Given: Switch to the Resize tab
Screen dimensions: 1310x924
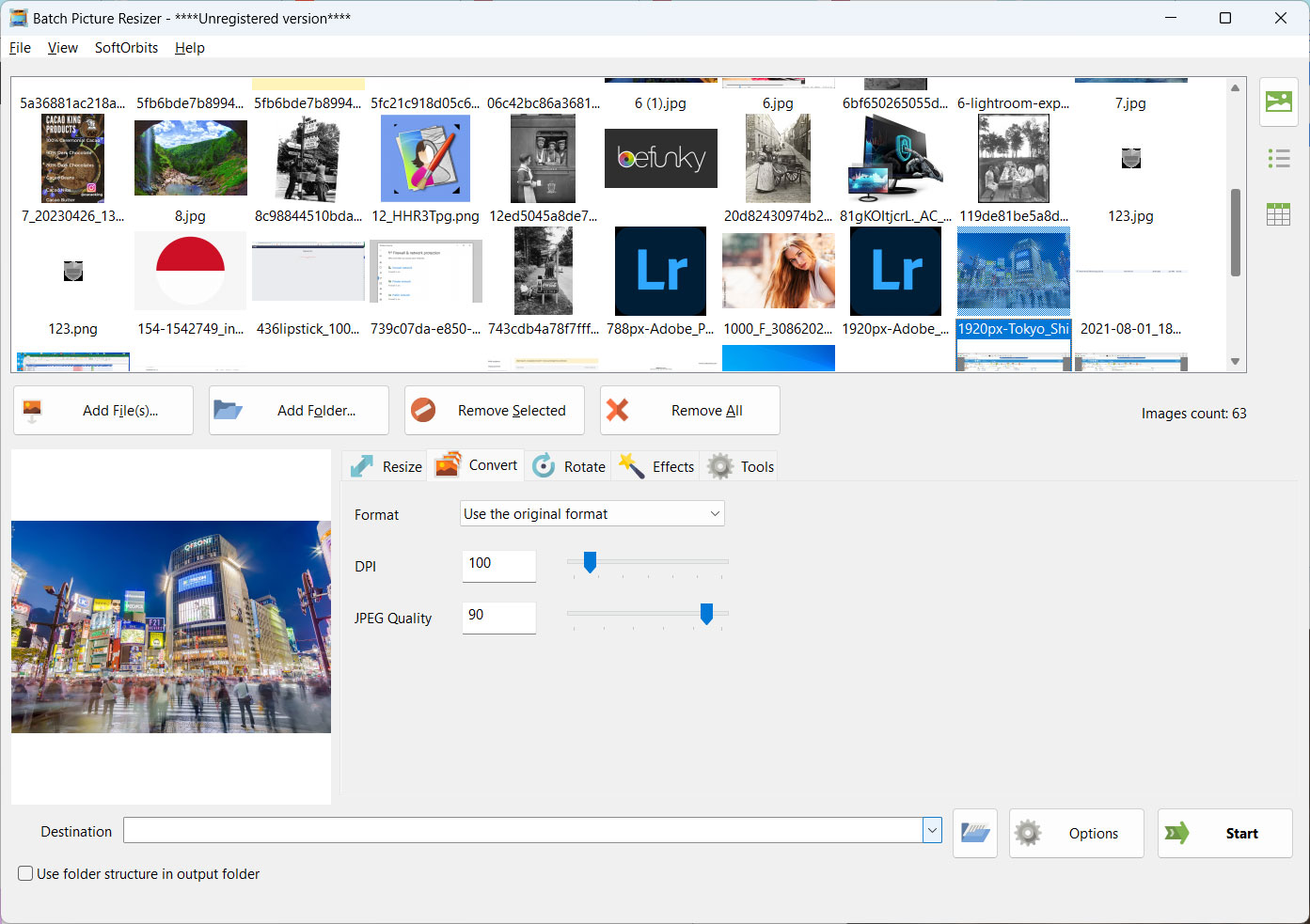Looking at the screenshot, I should click(386, 466).
